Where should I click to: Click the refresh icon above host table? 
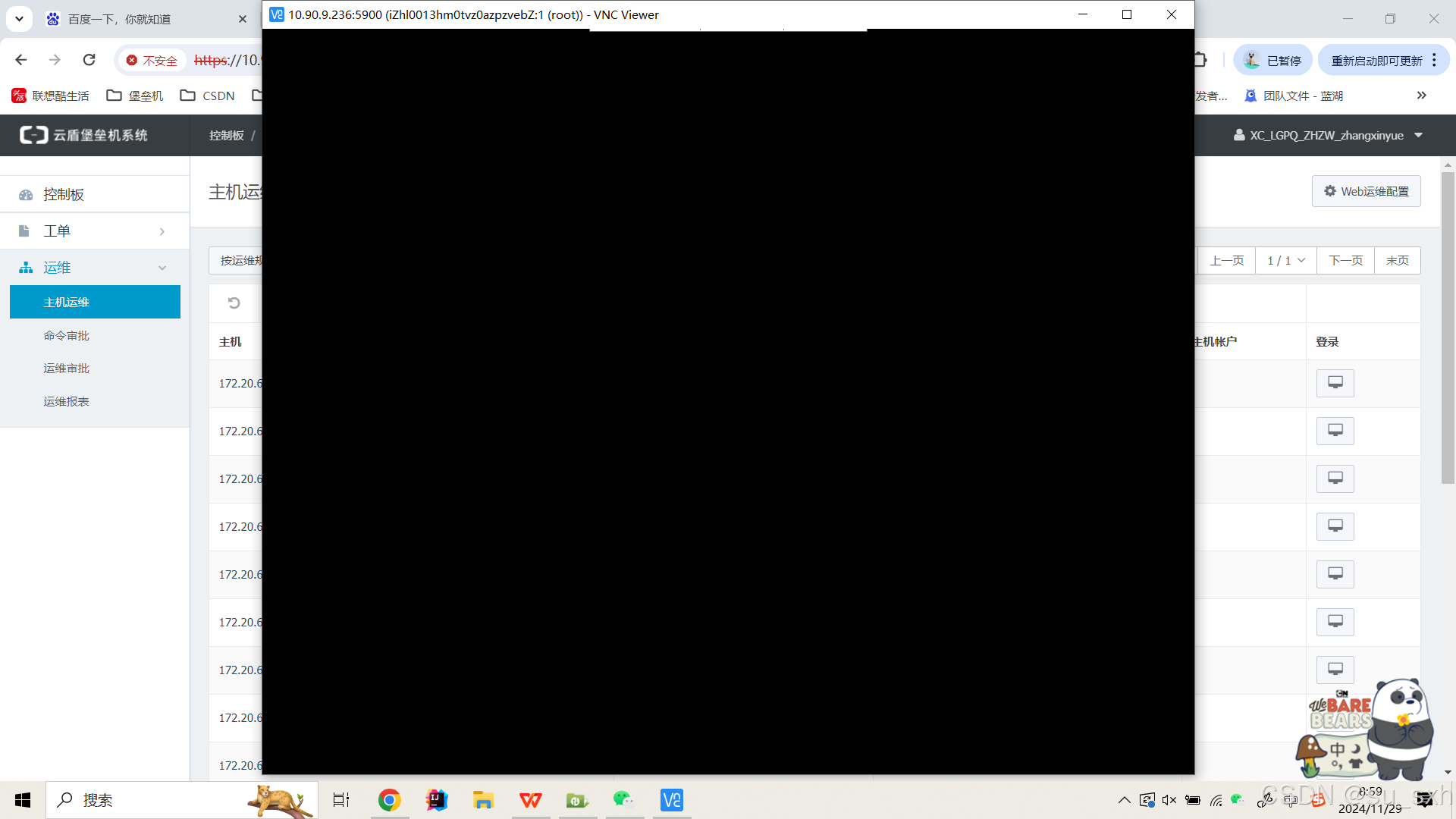click(x=234, y=303)
